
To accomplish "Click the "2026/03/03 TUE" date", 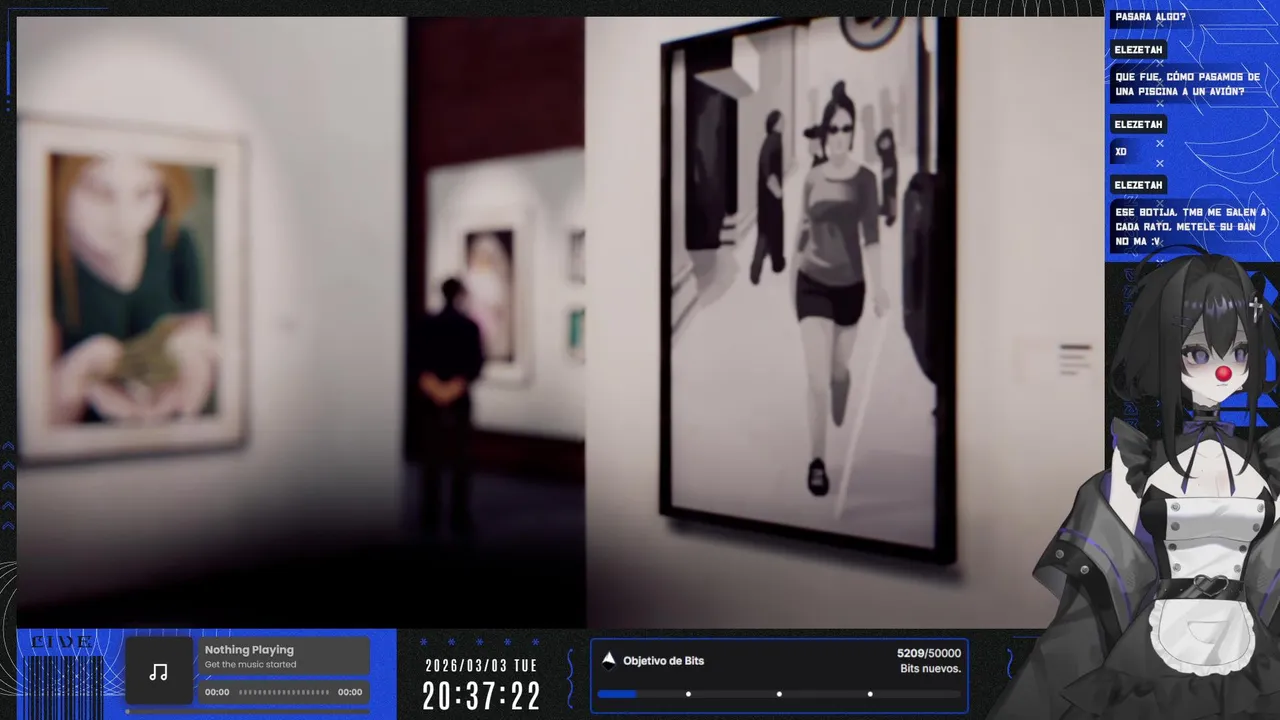I will [x=481, y=666].
